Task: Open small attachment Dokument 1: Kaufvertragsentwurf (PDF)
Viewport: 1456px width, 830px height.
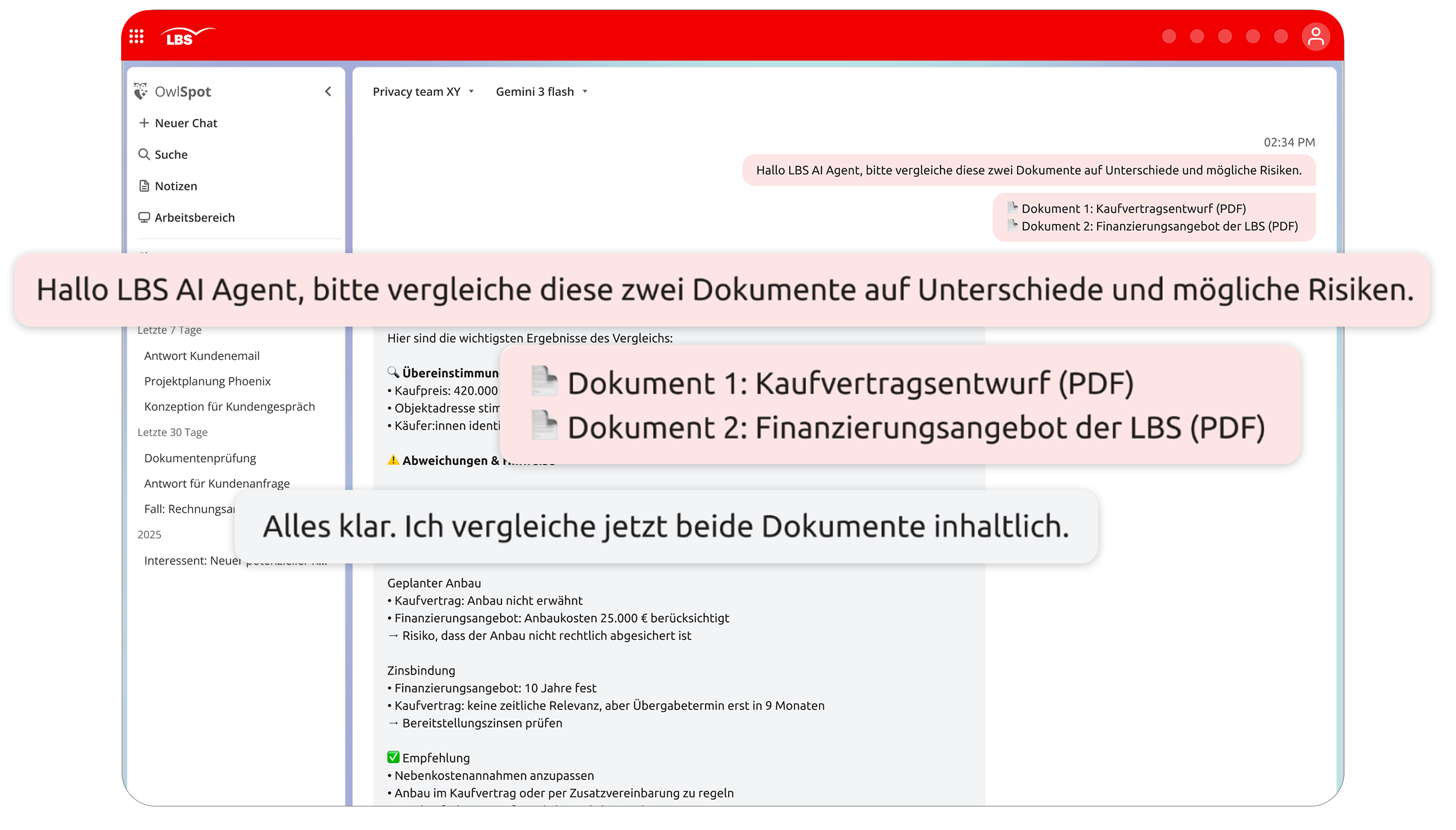Action: click(1127, 209)
